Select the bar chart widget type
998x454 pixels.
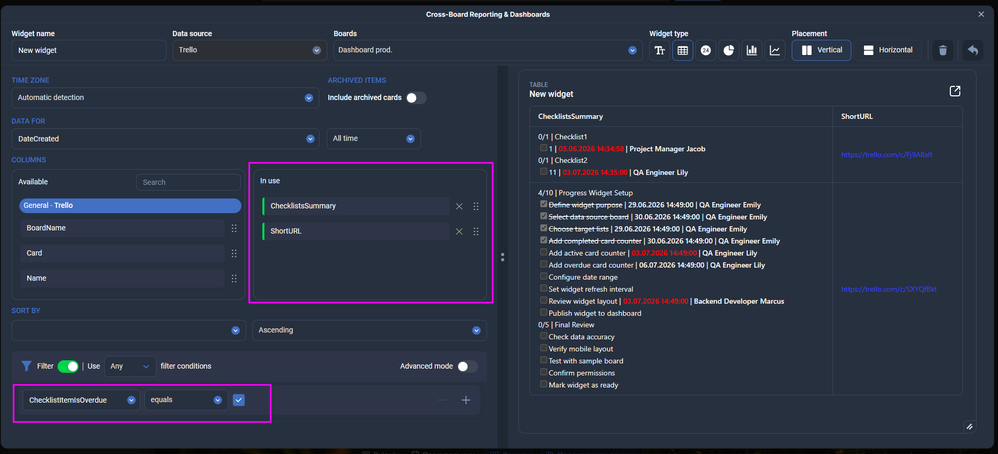tap(752, 50)
